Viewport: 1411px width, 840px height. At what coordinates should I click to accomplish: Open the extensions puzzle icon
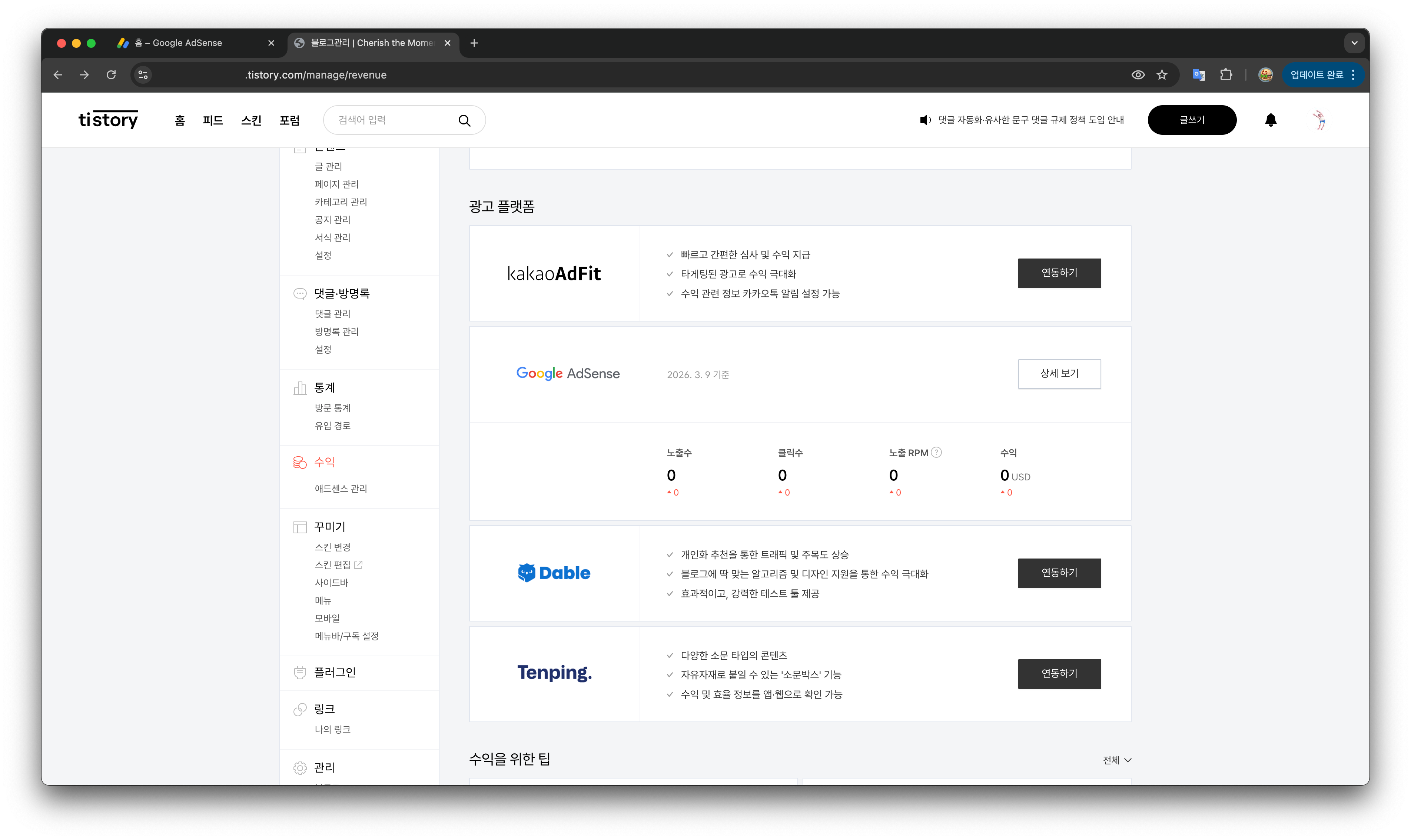(x=1226, y=75)
